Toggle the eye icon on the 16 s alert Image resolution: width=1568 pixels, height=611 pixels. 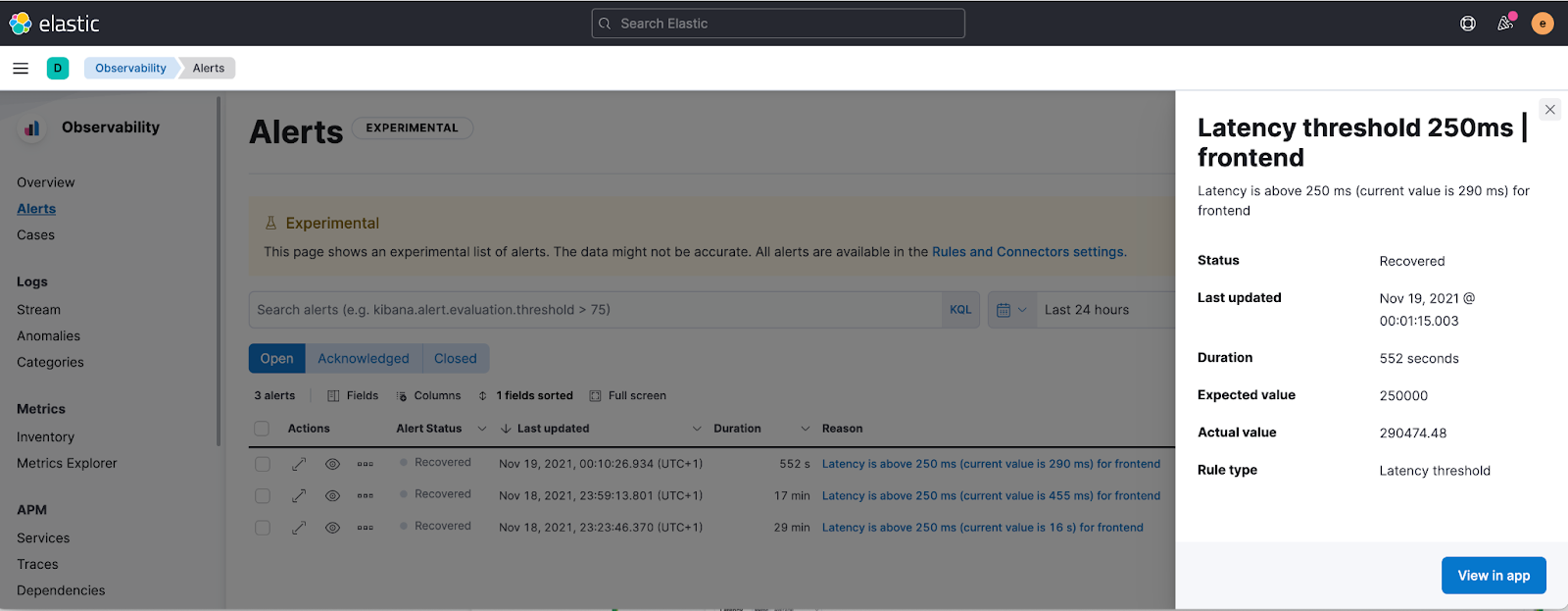coord(332,528)
